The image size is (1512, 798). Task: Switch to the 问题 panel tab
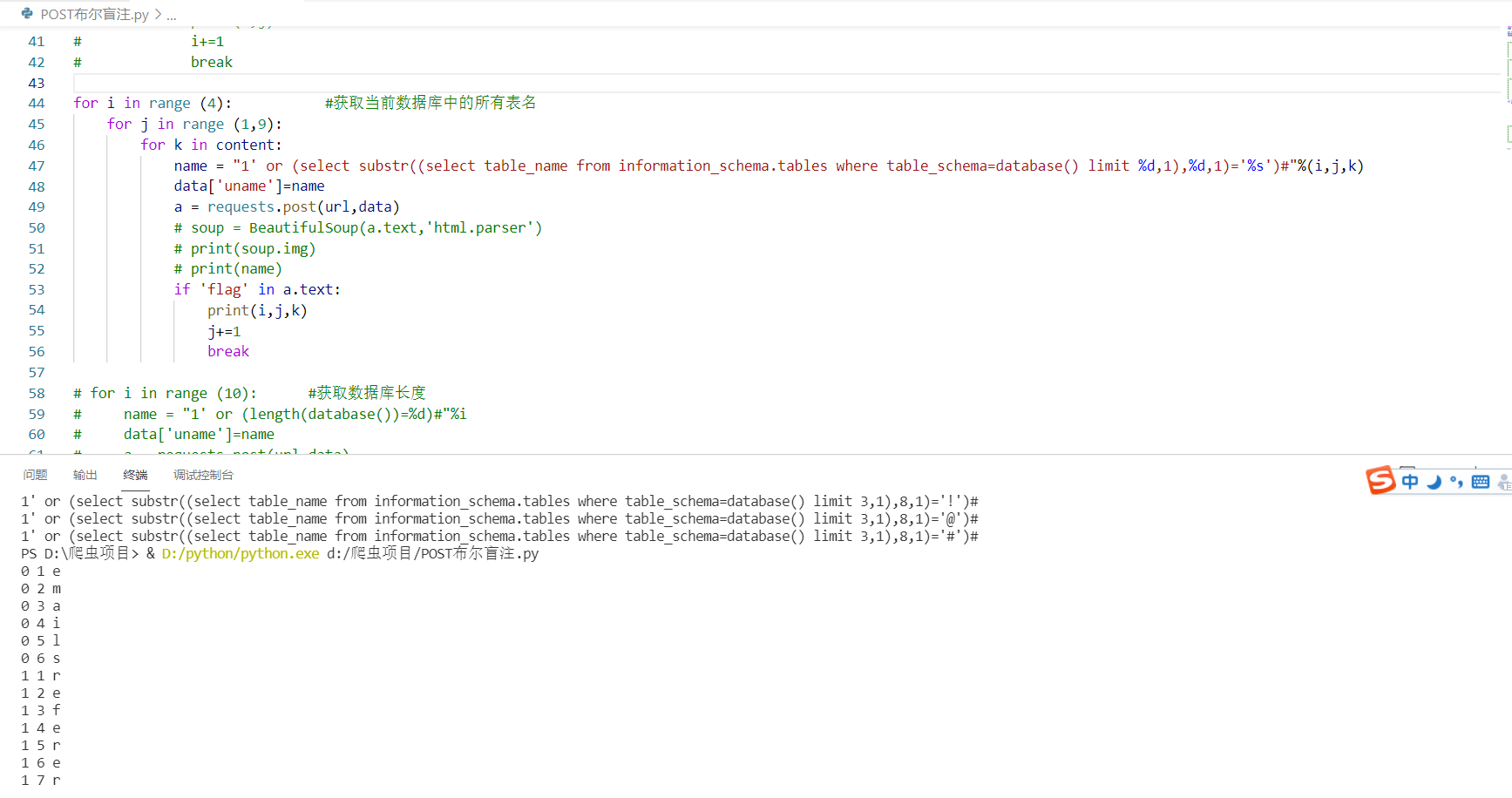(x=36, y=475)
